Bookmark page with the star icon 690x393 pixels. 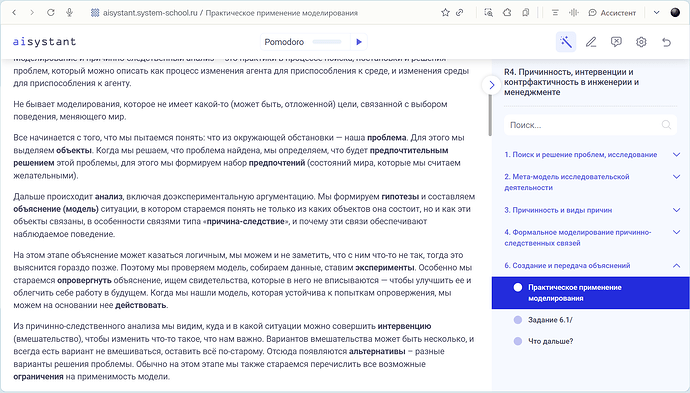445,13
